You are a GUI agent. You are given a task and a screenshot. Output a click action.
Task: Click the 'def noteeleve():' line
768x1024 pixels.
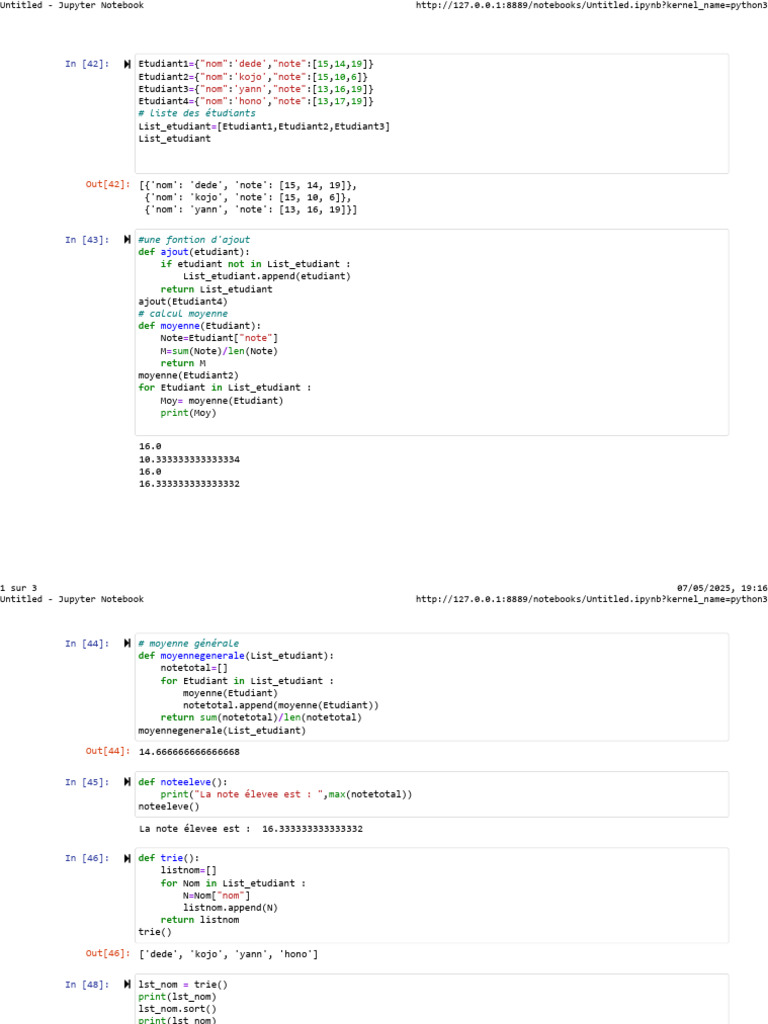coord(183,782)
